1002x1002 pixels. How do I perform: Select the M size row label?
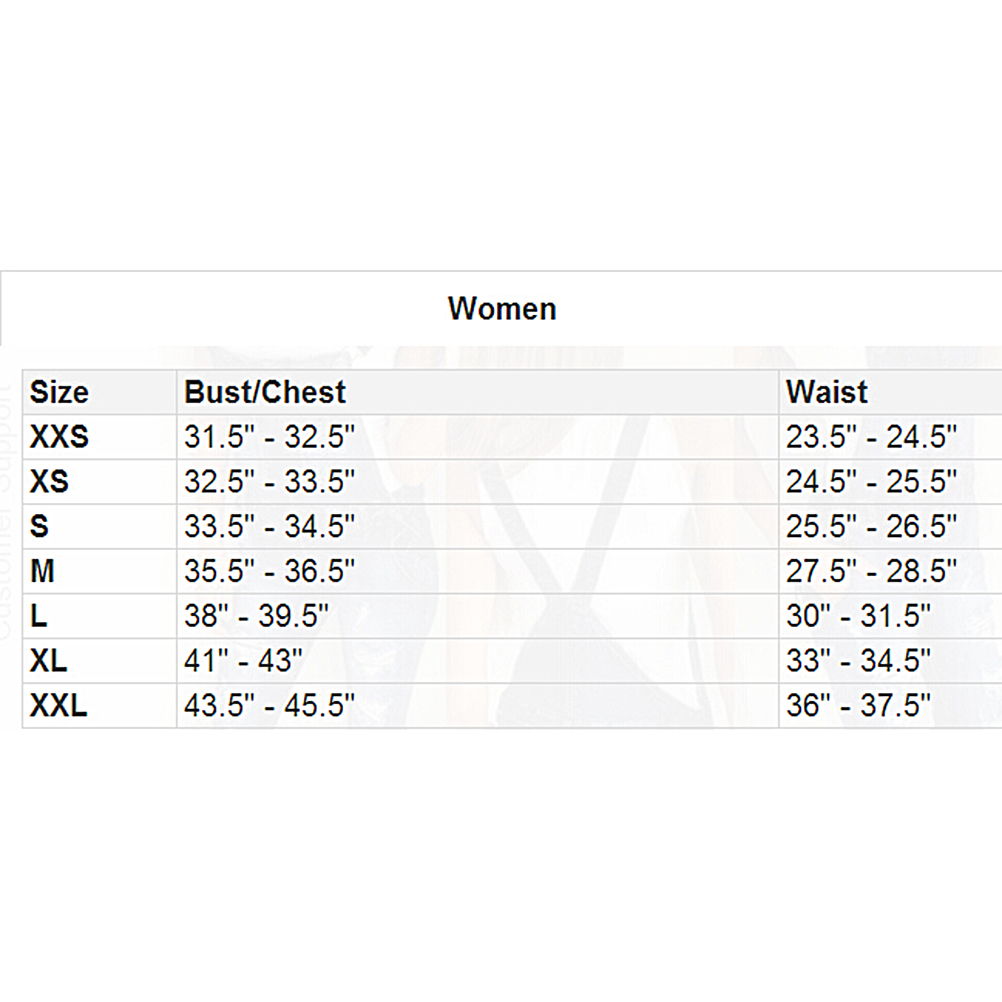(42, 572)
